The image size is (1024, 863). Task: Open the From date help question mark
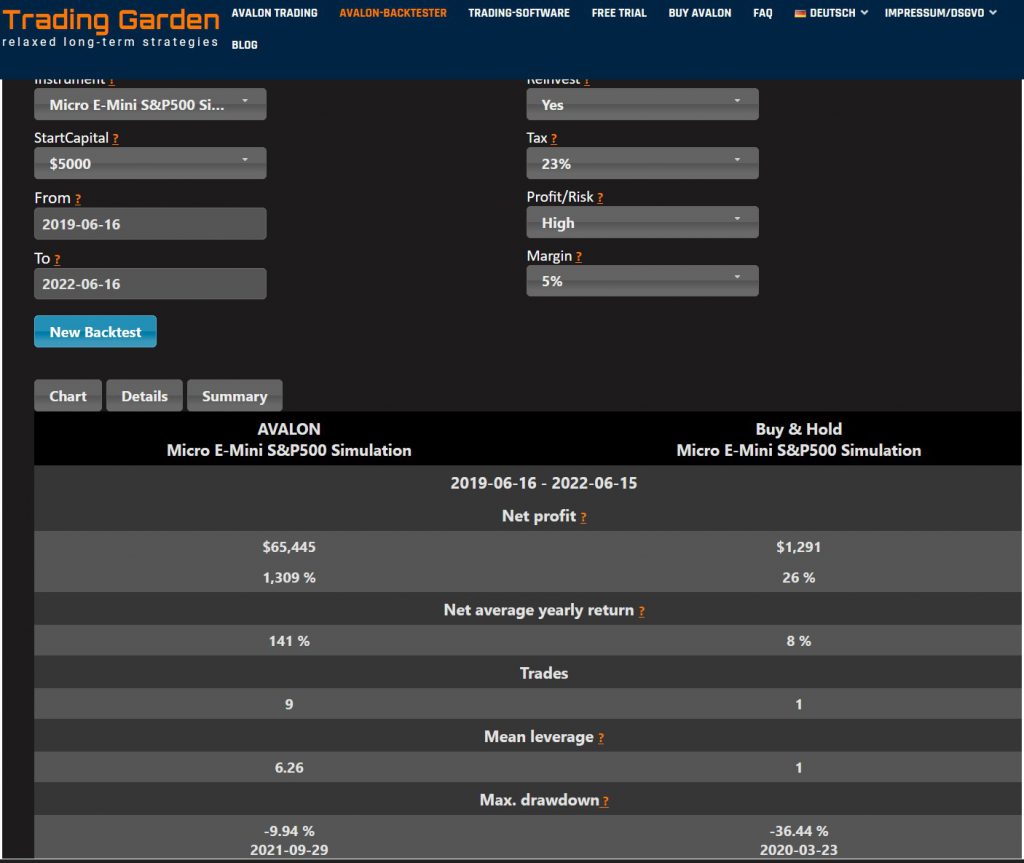click(x=78, y=199)
